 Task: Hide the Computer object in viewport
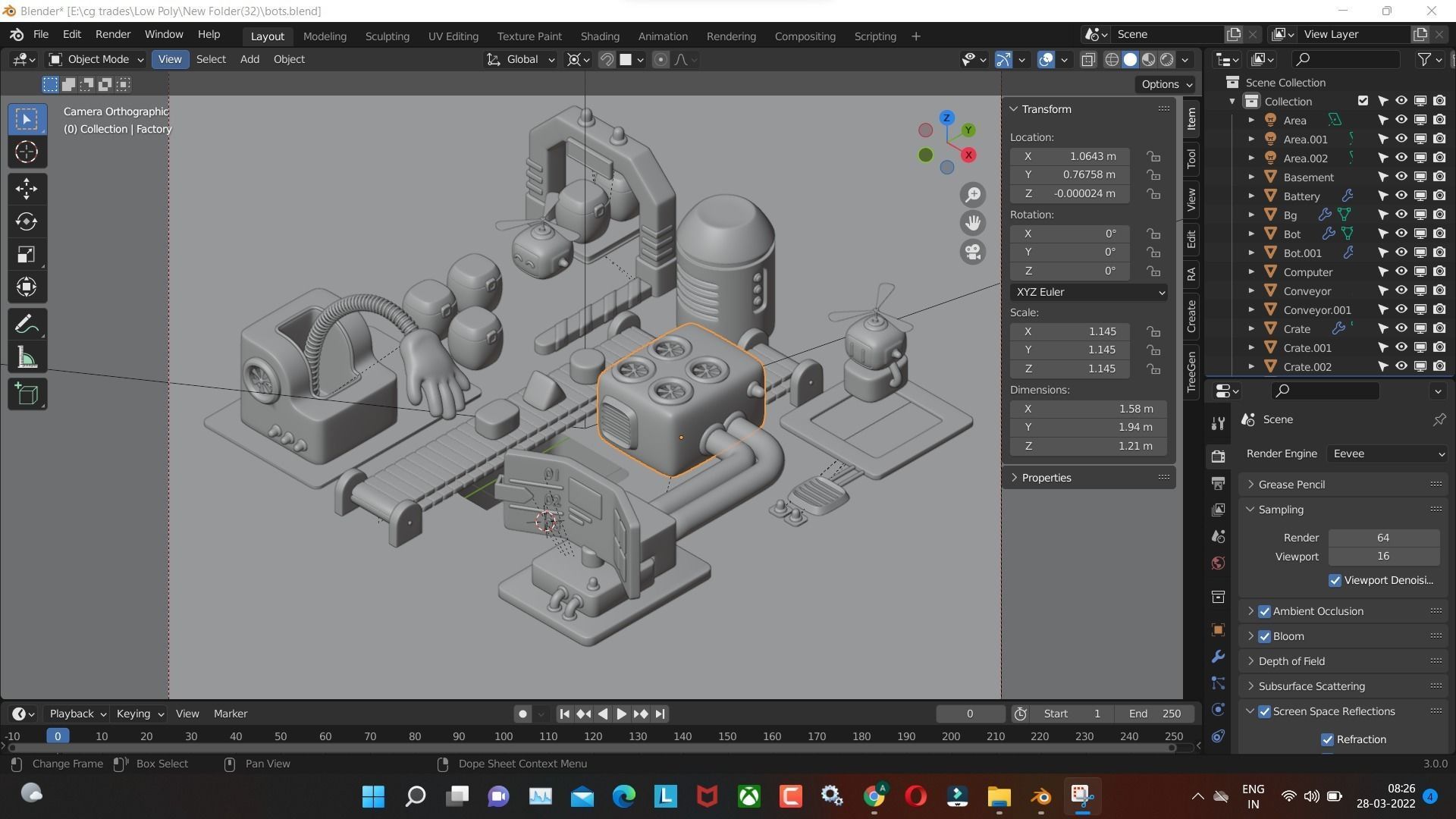1401,271
